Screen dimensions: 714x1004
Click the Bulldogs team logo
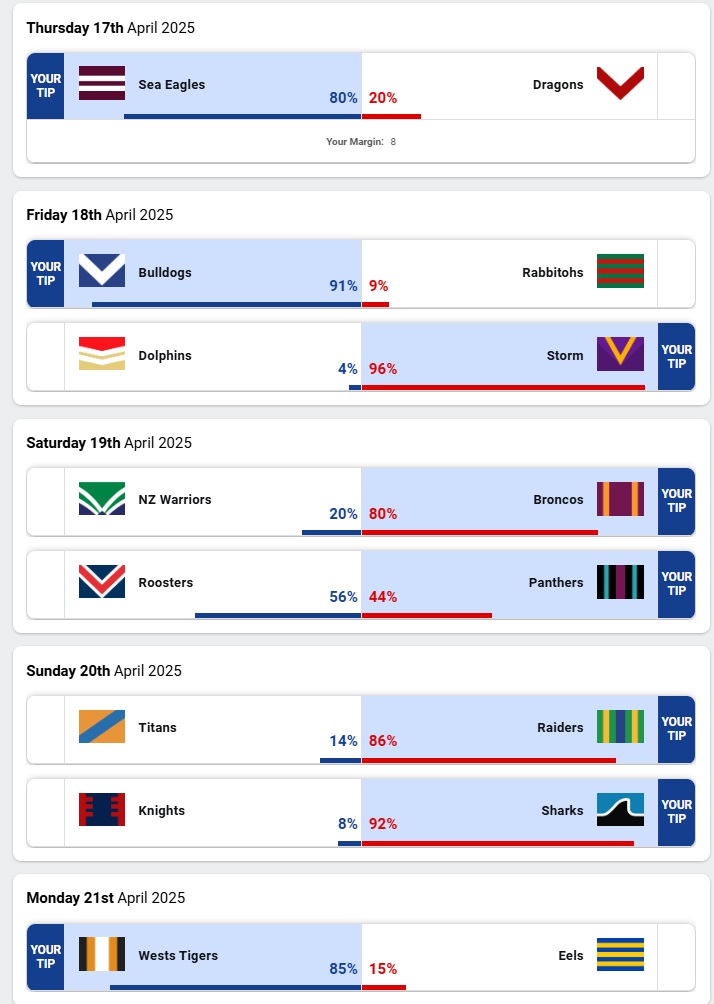[102, 272]
